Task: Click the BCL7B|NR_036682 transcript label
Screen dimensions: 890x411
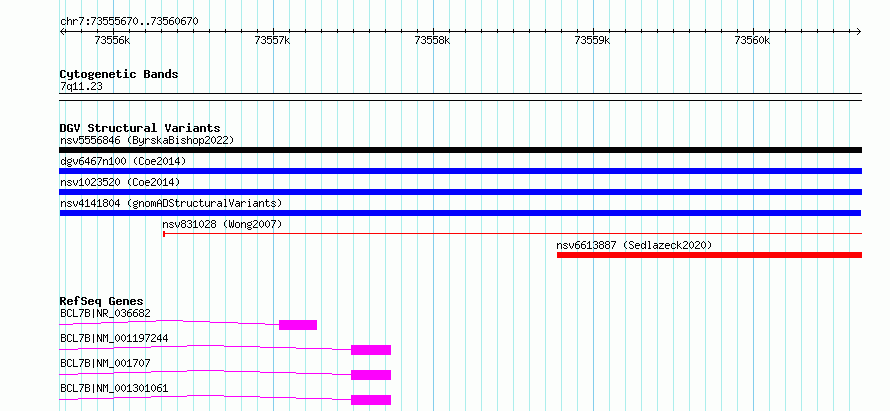Action: [105, 313]
